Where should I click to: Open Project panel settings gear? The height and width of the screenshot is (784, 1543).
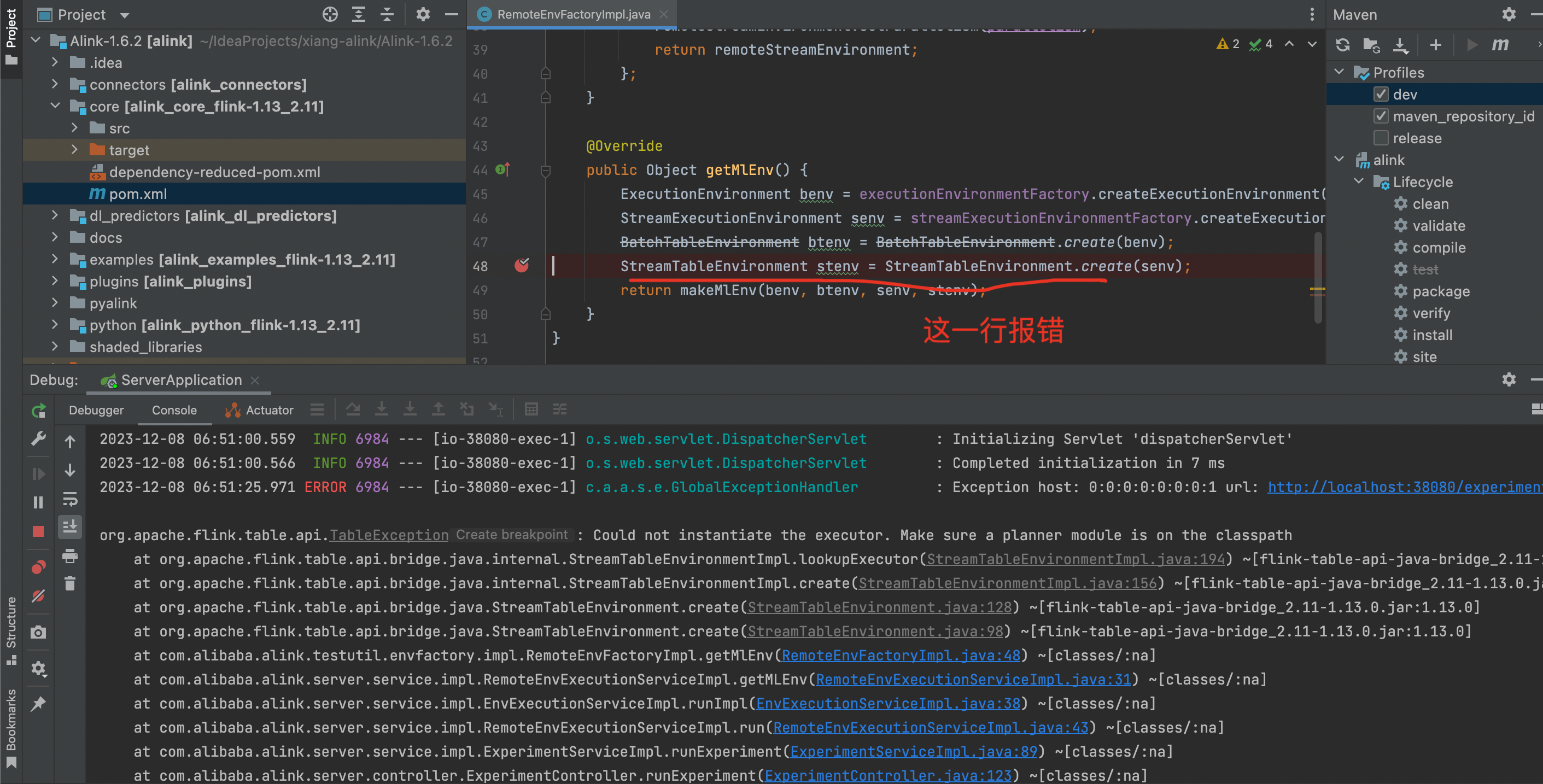coord(423,14)
